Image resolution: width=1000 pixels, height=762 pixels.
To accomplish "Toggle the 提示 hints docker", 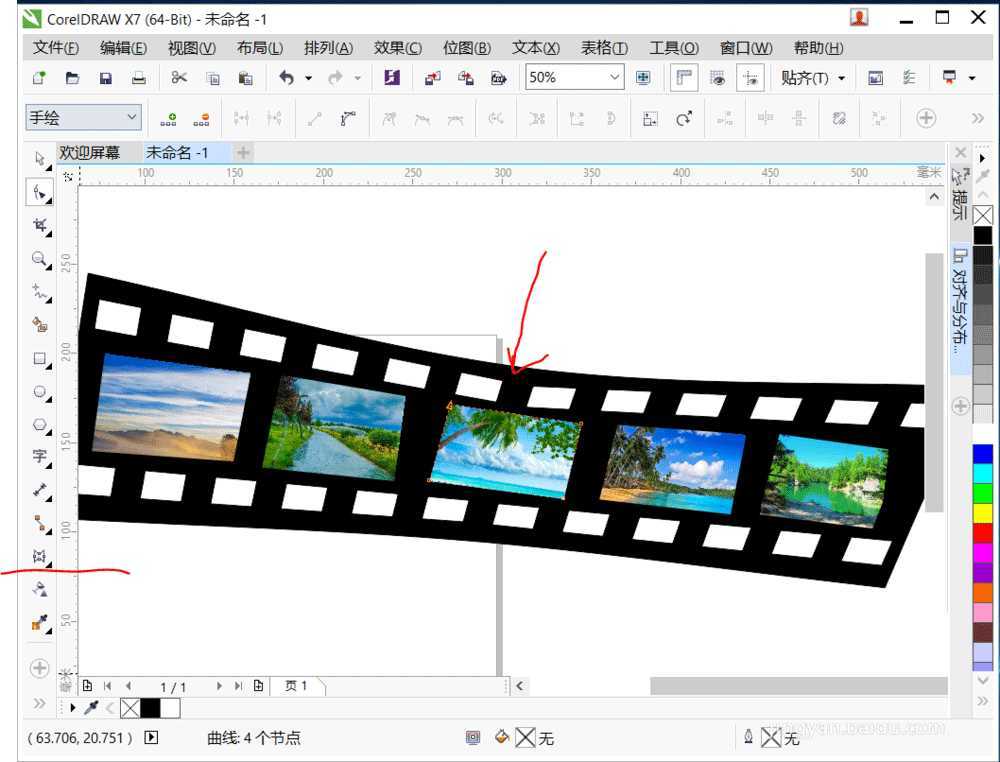I will [959, 205].
